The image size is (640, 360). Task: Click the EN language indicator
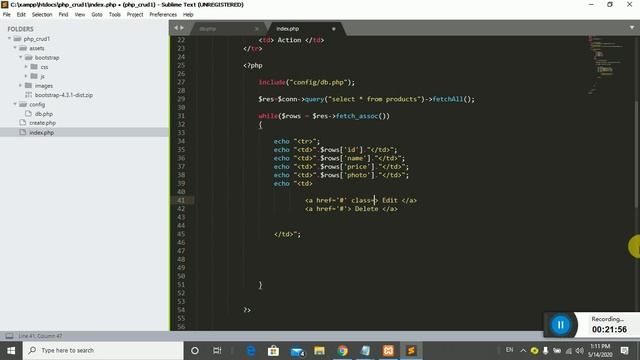point(509,350)
